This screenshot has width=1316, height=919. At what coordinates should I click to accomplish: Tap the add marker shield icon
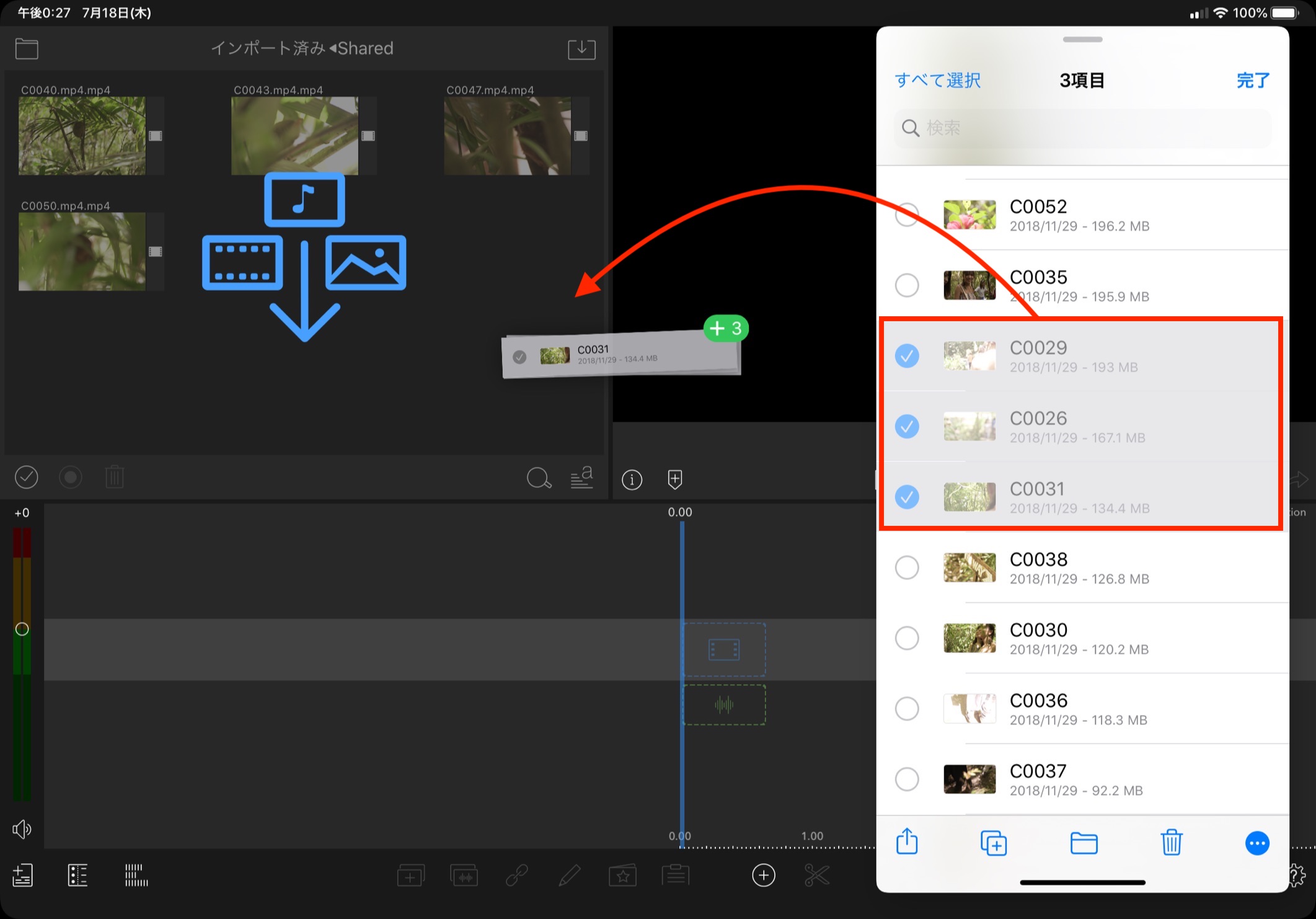(675, 479)
